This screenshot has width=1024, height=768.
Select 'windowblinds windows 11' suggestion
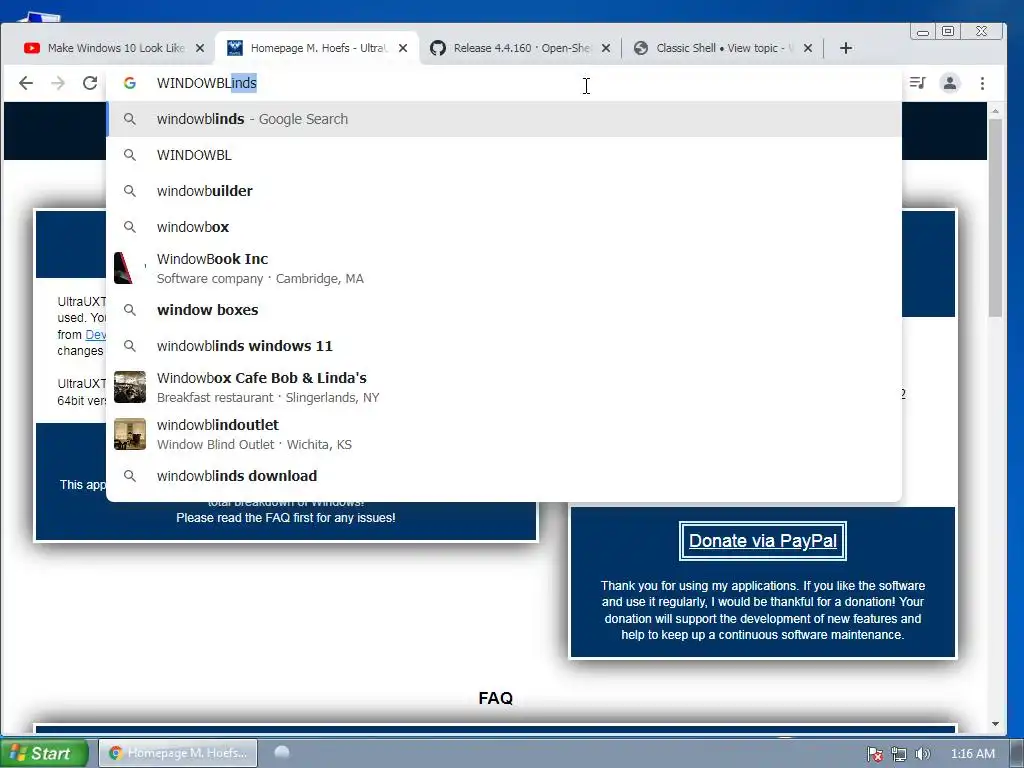click(x=504, y=345)
